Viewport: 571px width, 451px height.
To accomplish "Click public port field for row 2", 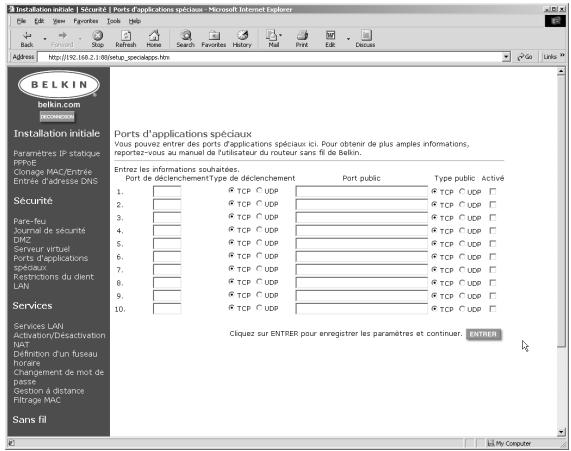I will pyautogui.click(x=362, y=205).
